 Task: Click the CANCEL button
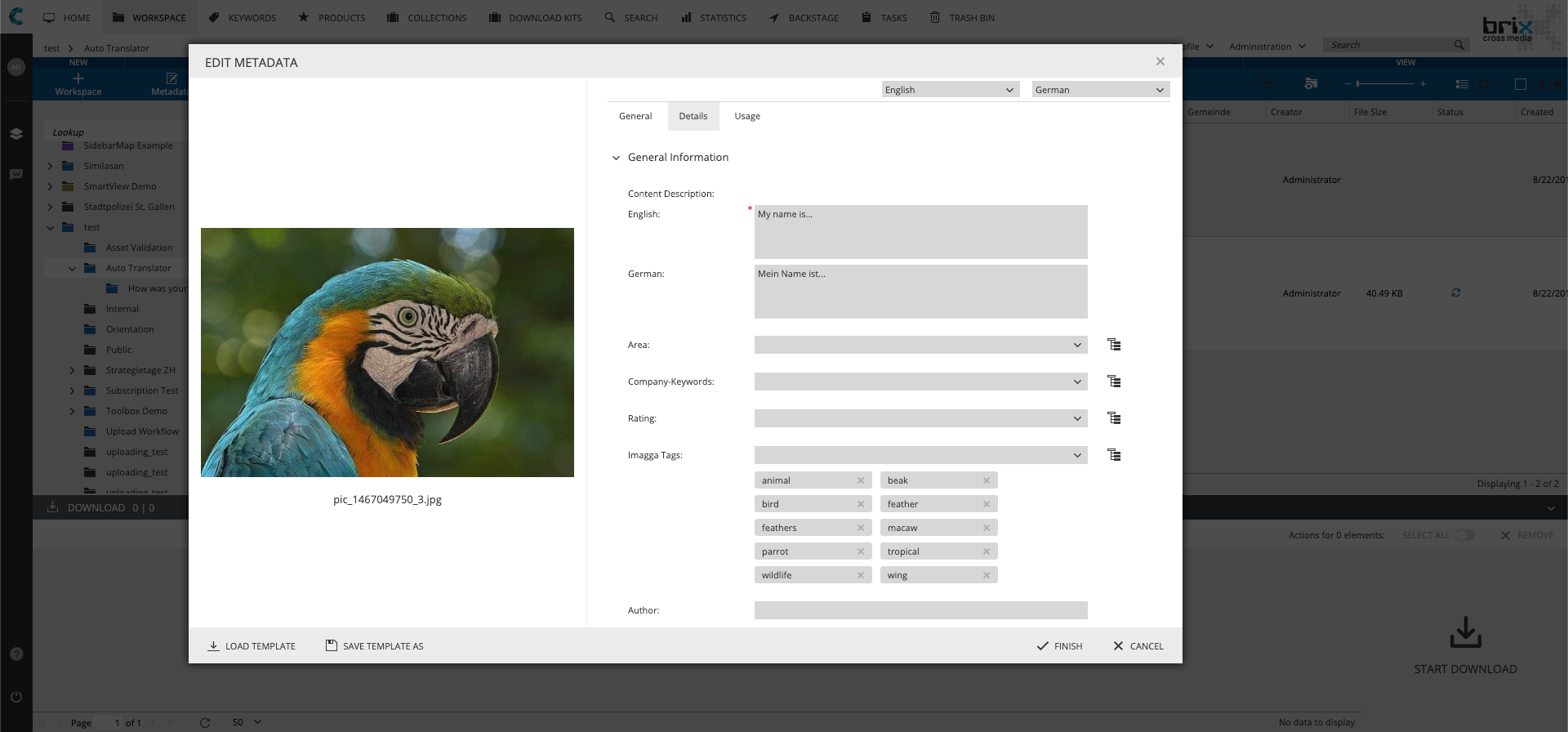click(x=1138, y=646)
